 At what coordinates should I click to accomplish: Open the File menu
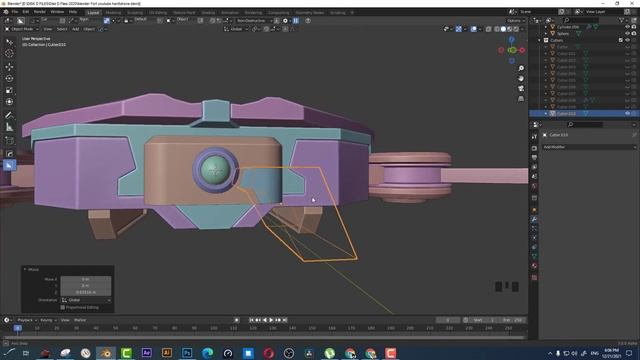coord(15,12)
